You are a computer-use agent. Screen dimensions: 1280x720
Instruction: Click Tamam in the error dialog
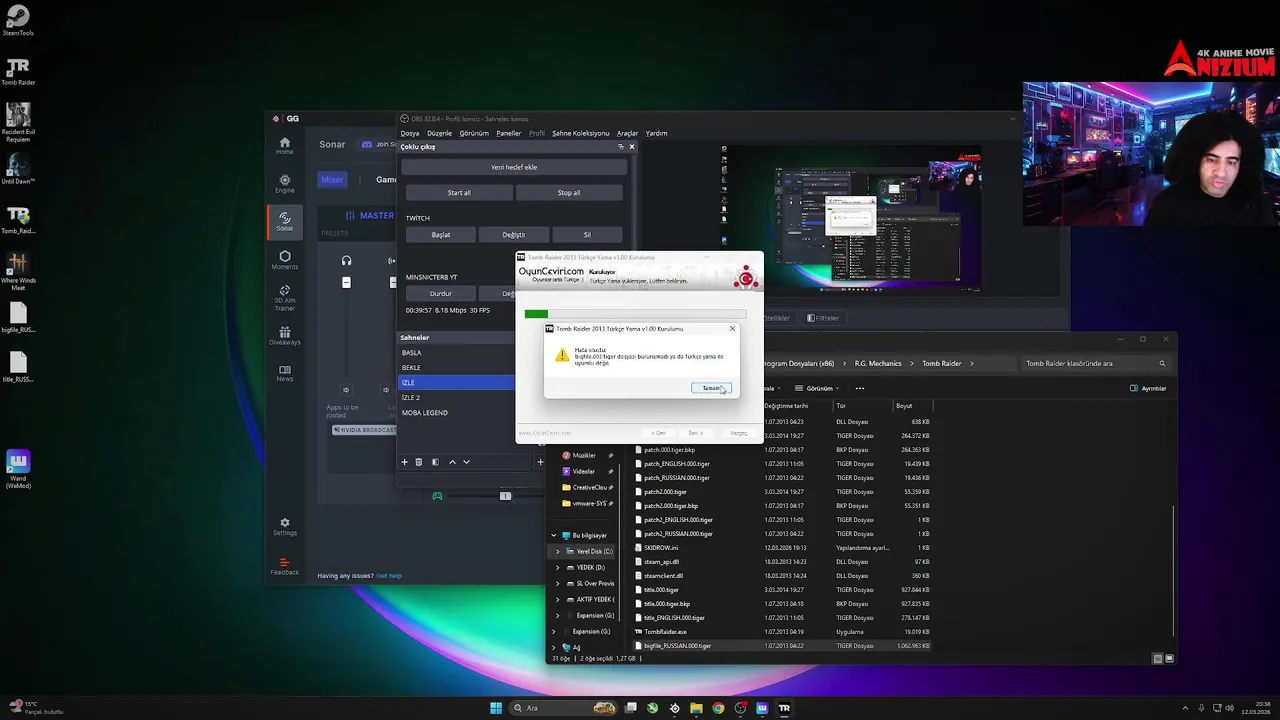pos(711,388)
